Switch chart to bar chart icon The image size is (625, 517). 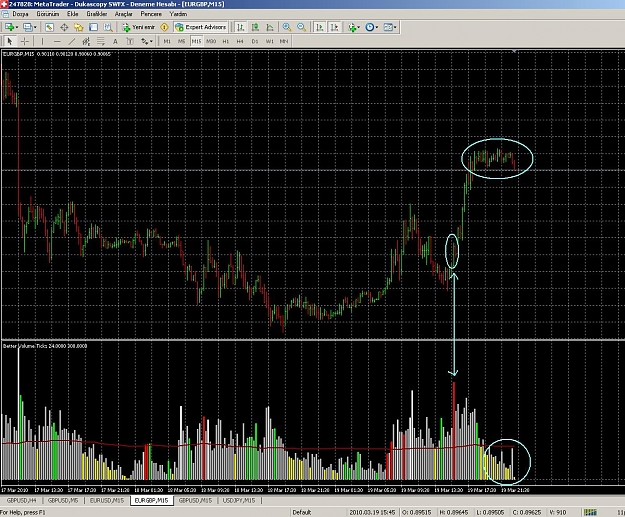click(240, 27)
